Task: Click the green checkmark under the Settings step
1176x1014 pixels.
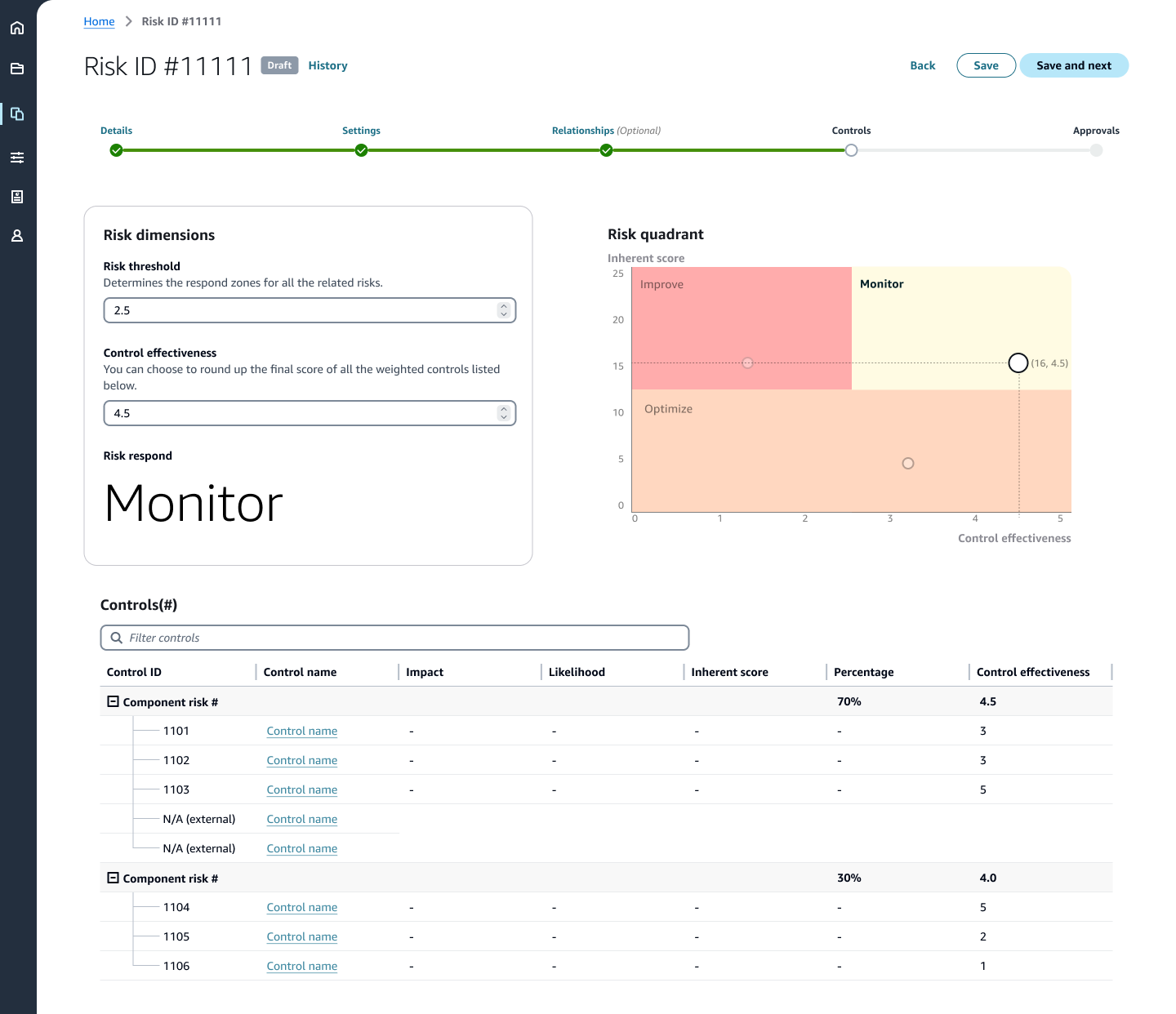Action: point(361,150)
